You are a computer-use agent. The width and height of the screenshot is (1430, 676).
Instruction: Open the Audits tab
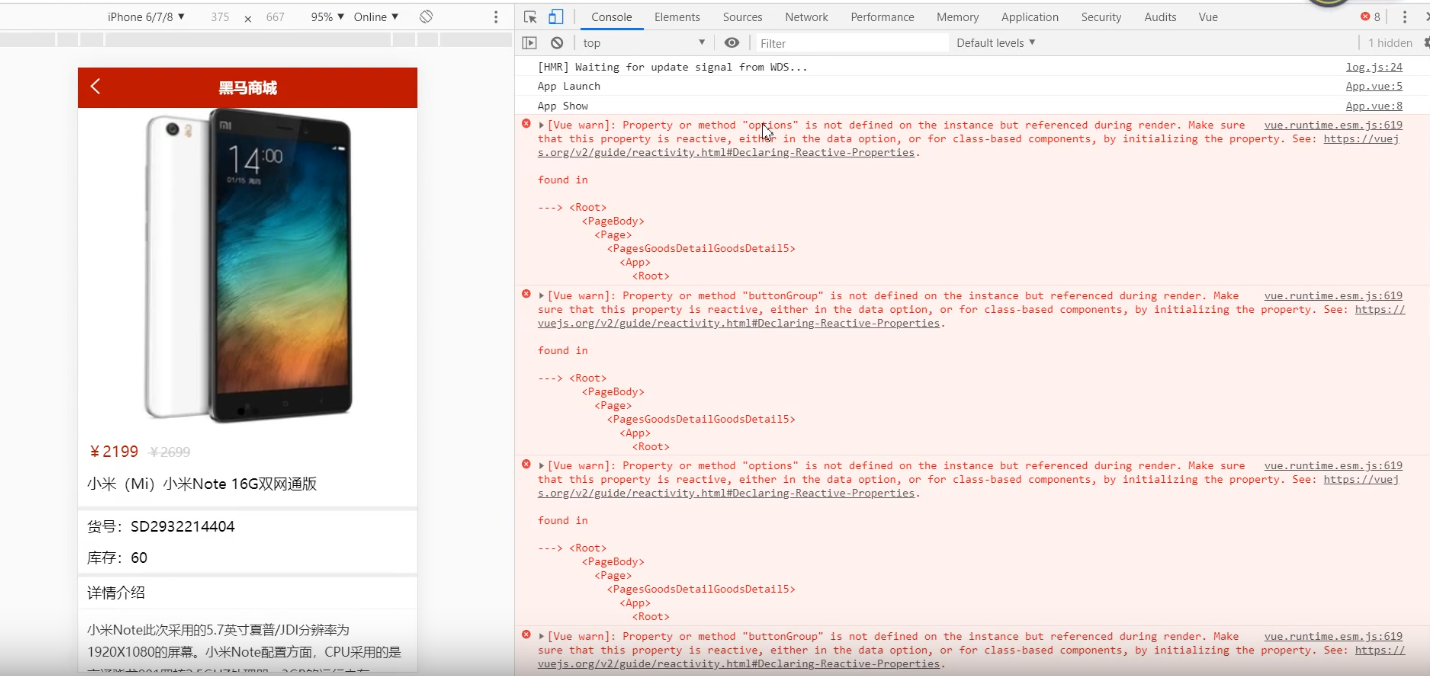pyautogui.click(x=1160, y=17)
